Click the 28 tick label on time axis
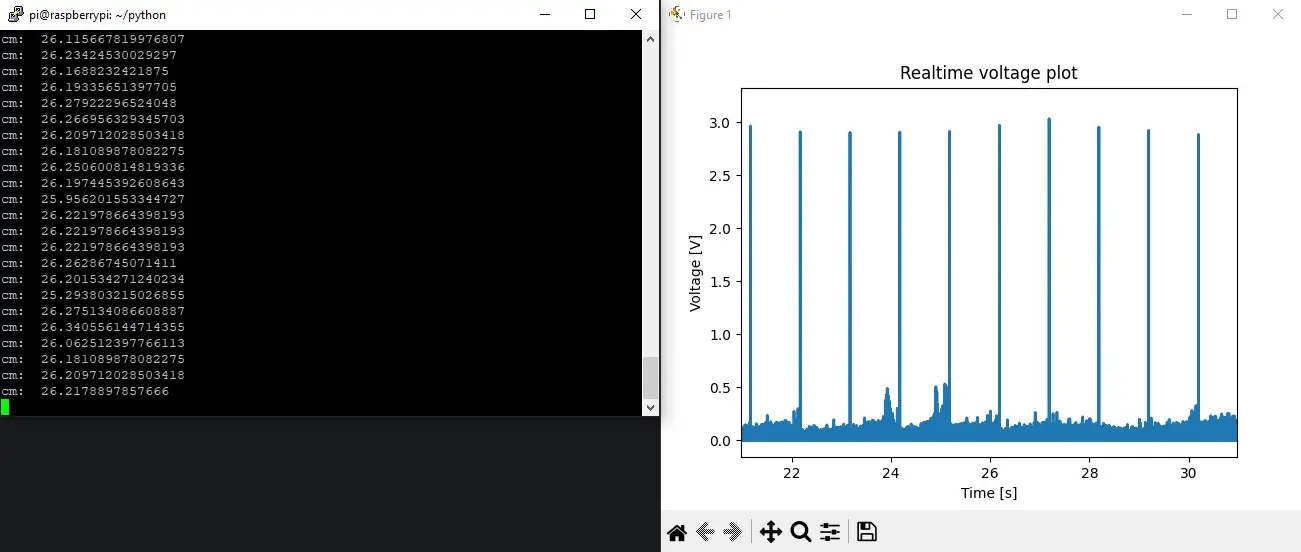The image size is (1301, 552). (x=1089, y=472)
